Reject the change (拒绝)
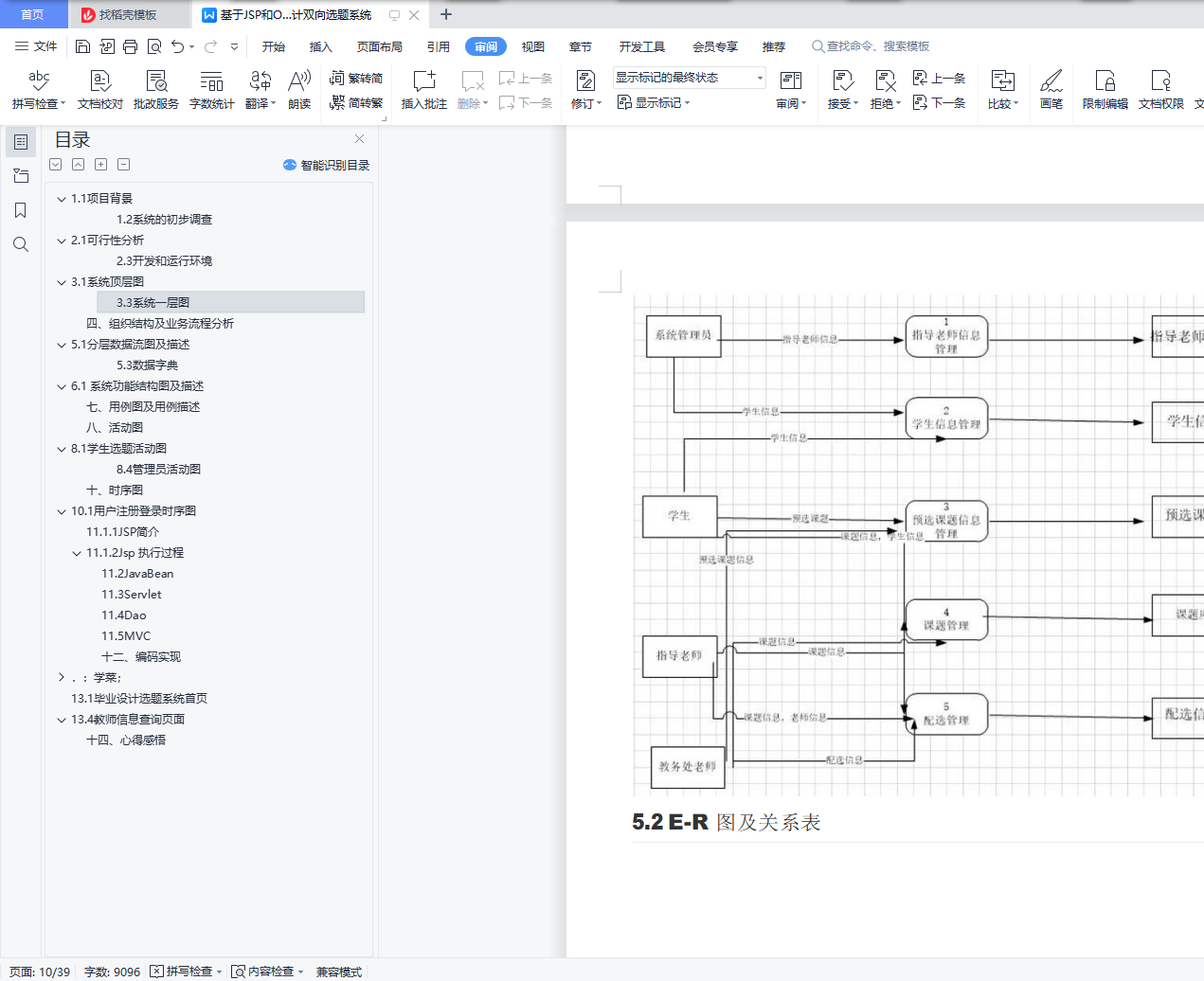The height and width of the screenshot is (981, 1204). click(x=886, y=90)
